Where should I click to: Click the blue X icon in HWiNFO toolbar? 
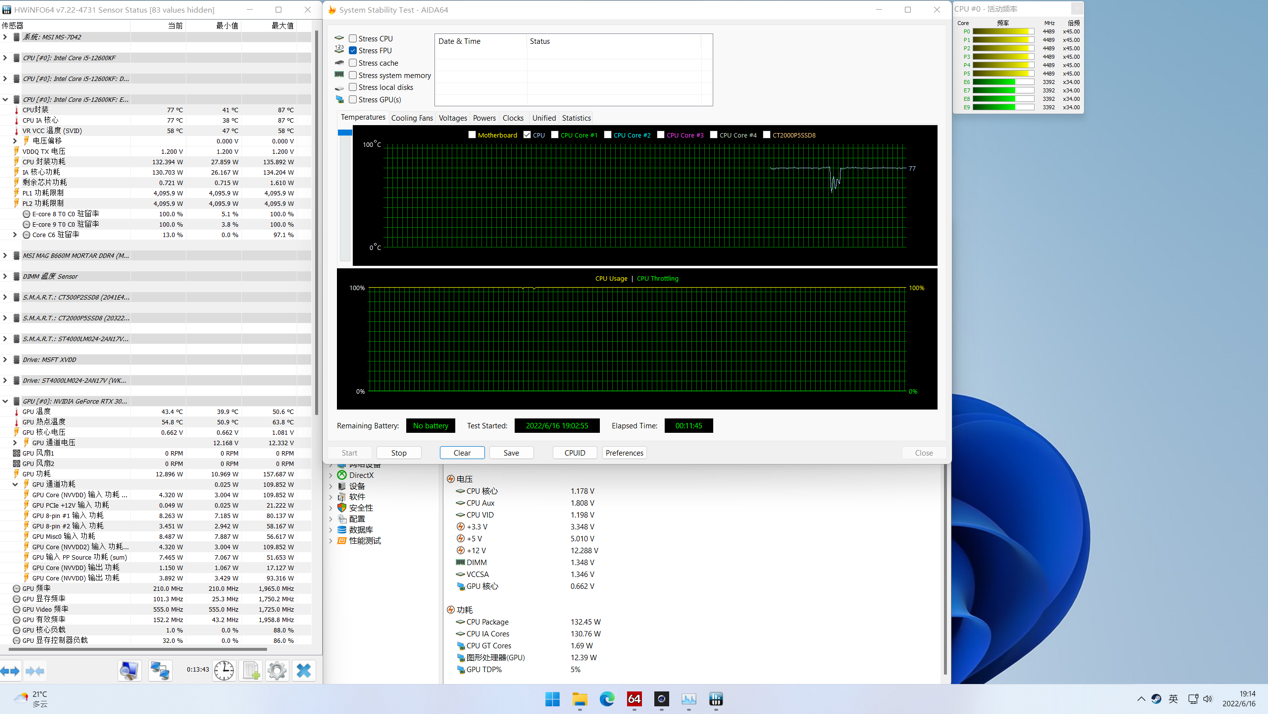tap(304, 671)
